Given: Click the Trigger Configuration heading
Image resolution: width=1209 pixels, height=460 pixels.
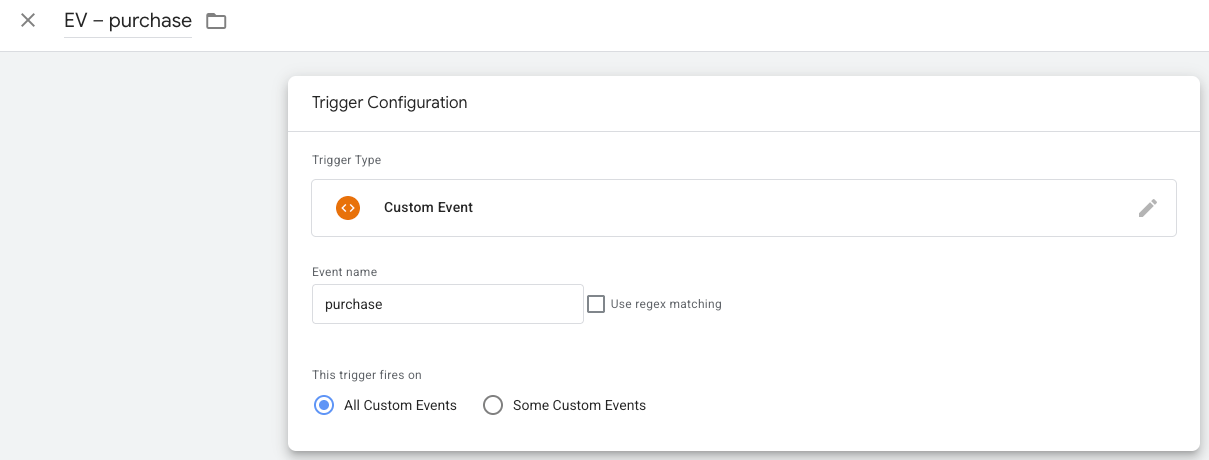Looking at the screenshot, I should (x=389, y=103).
